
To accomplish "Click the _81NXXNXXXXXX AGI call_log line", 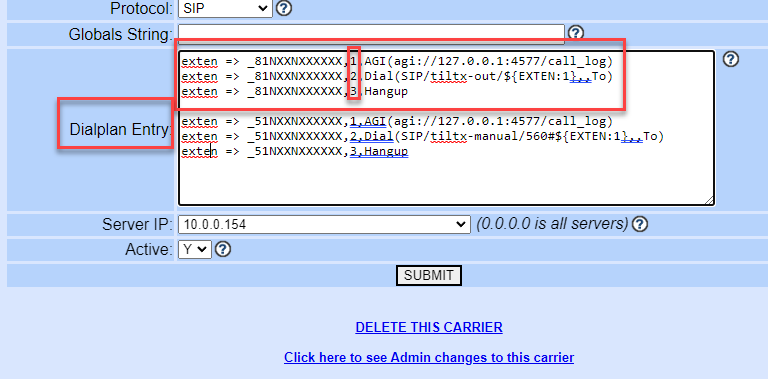I will click(x=397, y=62).
